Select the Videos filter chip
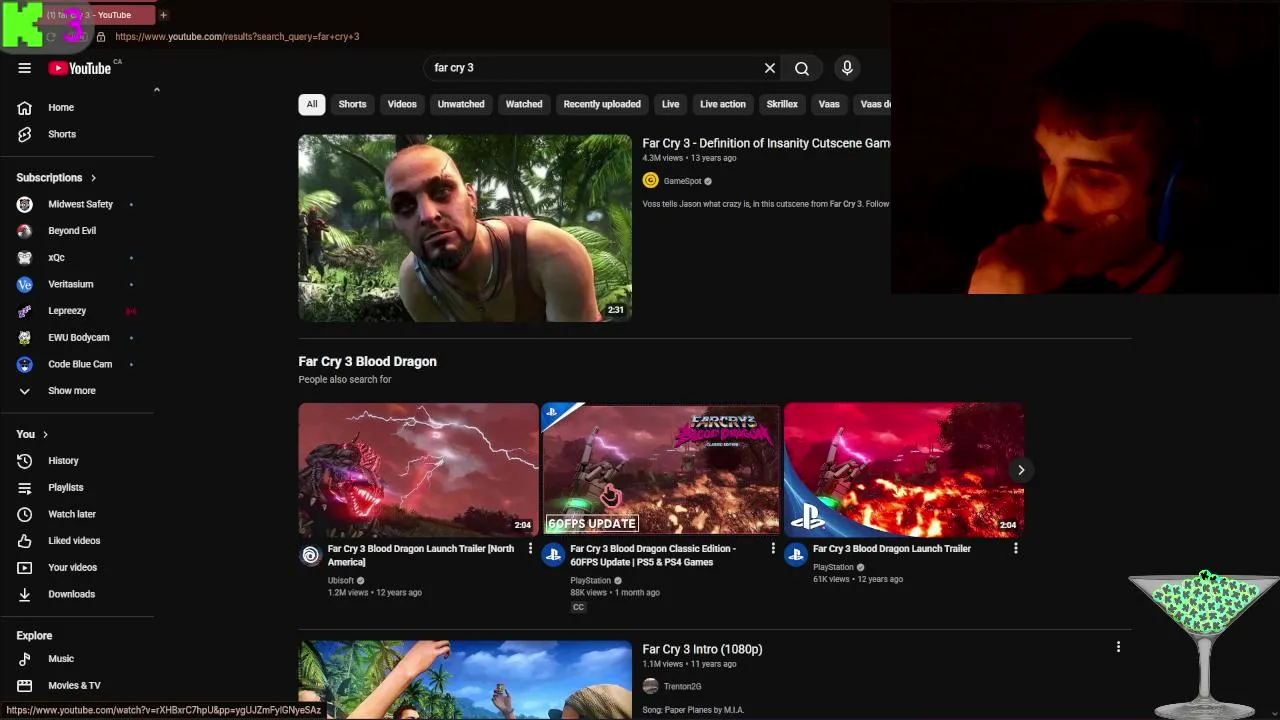 click(x=402, y=104)
